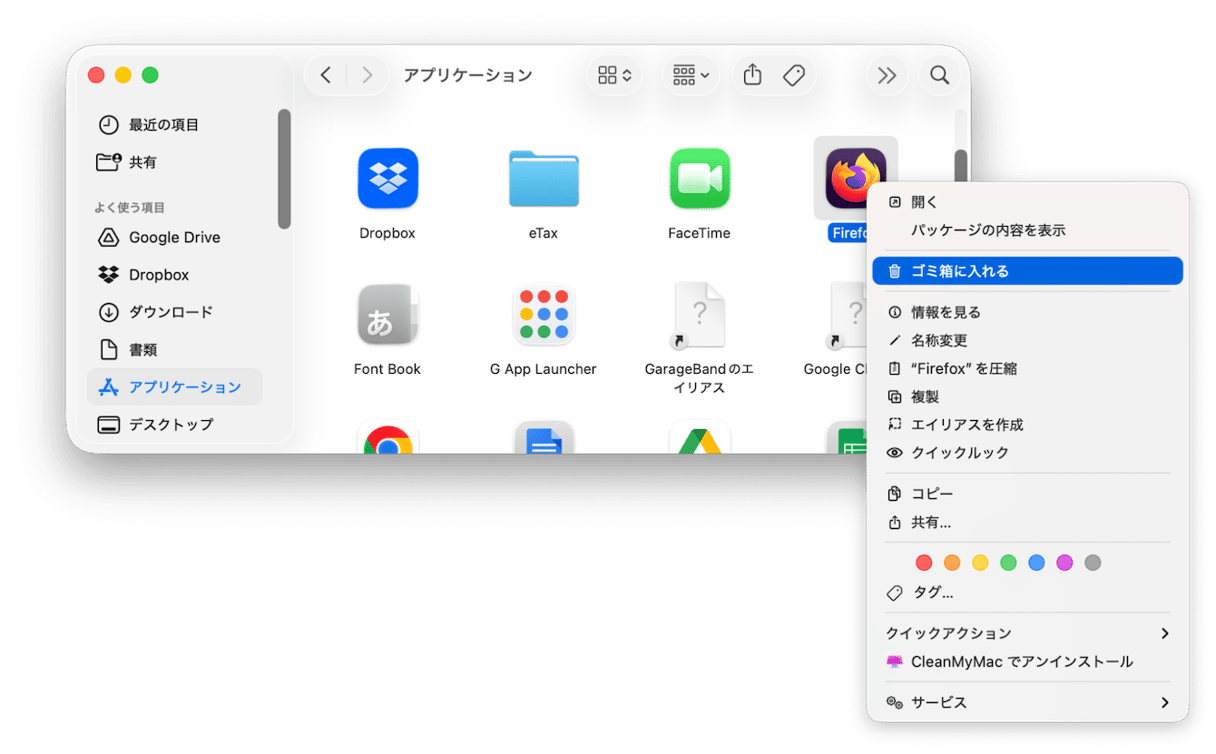Select the FaceTime app icon
The image size is (1216, 754).
[699, 178]
